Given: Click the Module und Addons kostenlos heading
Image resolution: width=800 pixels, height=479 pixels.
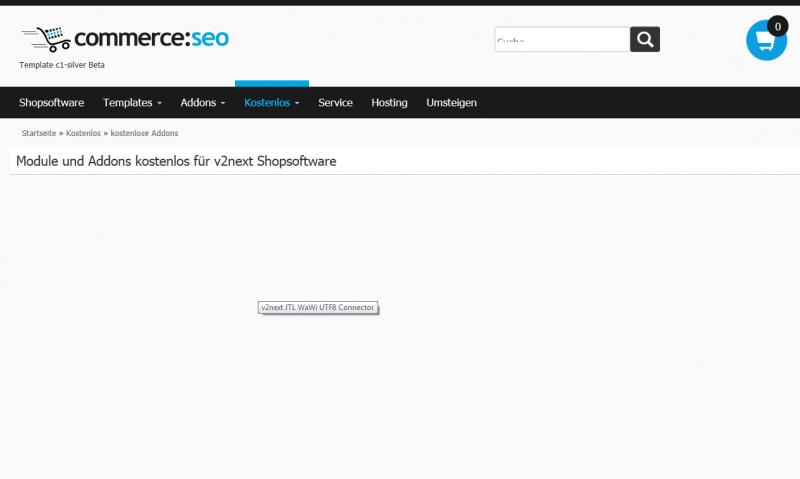Looking at the screenshot, I should click(176, 161).
